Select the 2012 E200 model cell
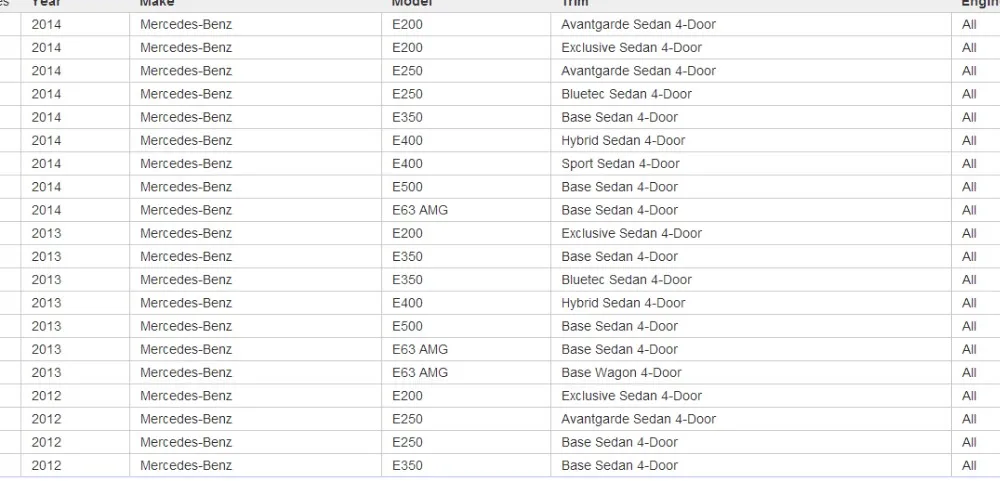Screen dimensions: 1000x481 click(407, 396)
